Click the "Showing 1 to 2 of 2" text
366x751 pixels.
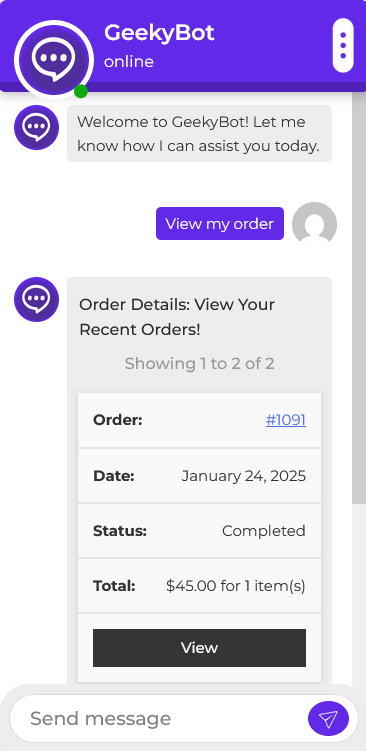(x=199, y=364)
